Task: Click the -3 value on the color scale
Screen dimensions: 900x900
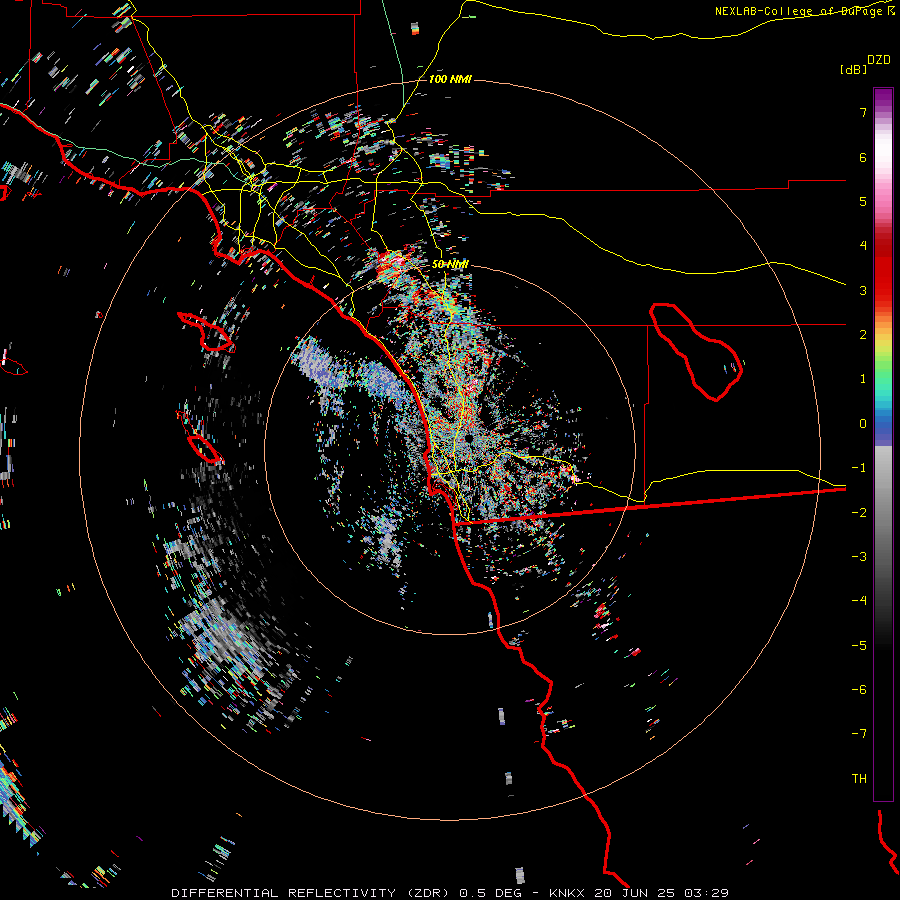Action: [859, 557]
